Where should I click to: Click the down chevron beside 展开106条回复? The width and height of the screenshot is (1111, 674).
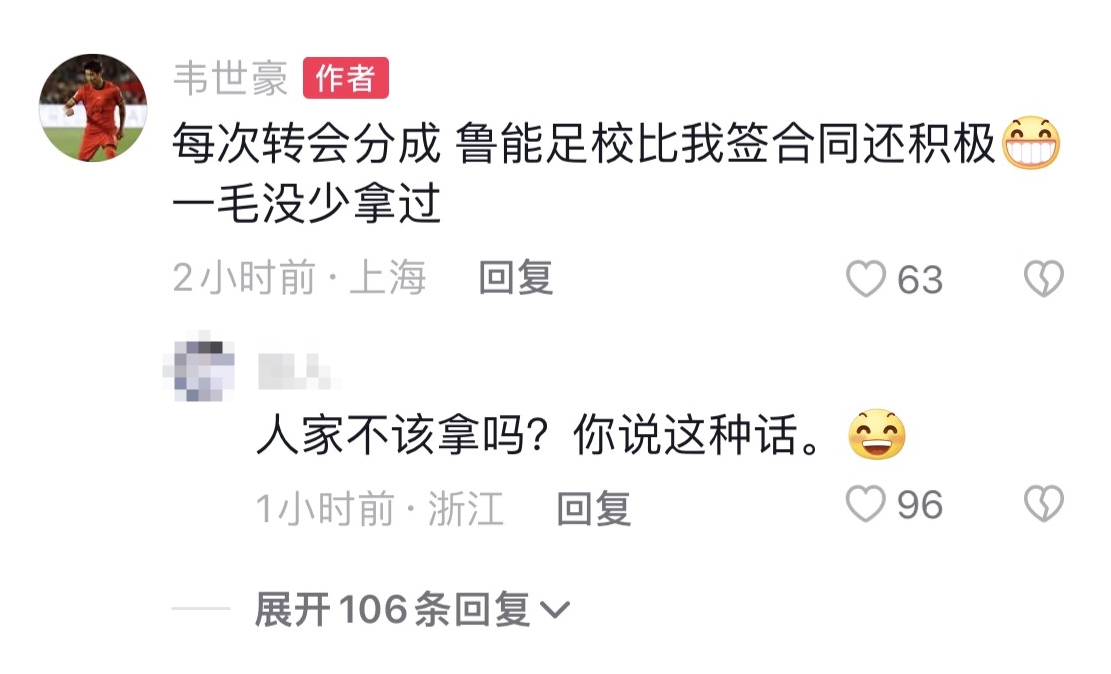pos(555,609)
